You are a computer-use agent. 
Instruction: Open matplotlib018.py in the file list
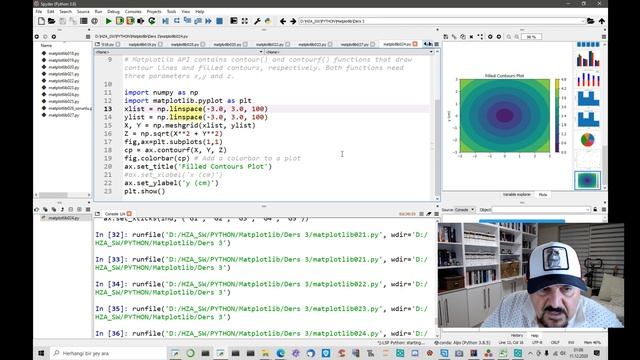(64, 53)
